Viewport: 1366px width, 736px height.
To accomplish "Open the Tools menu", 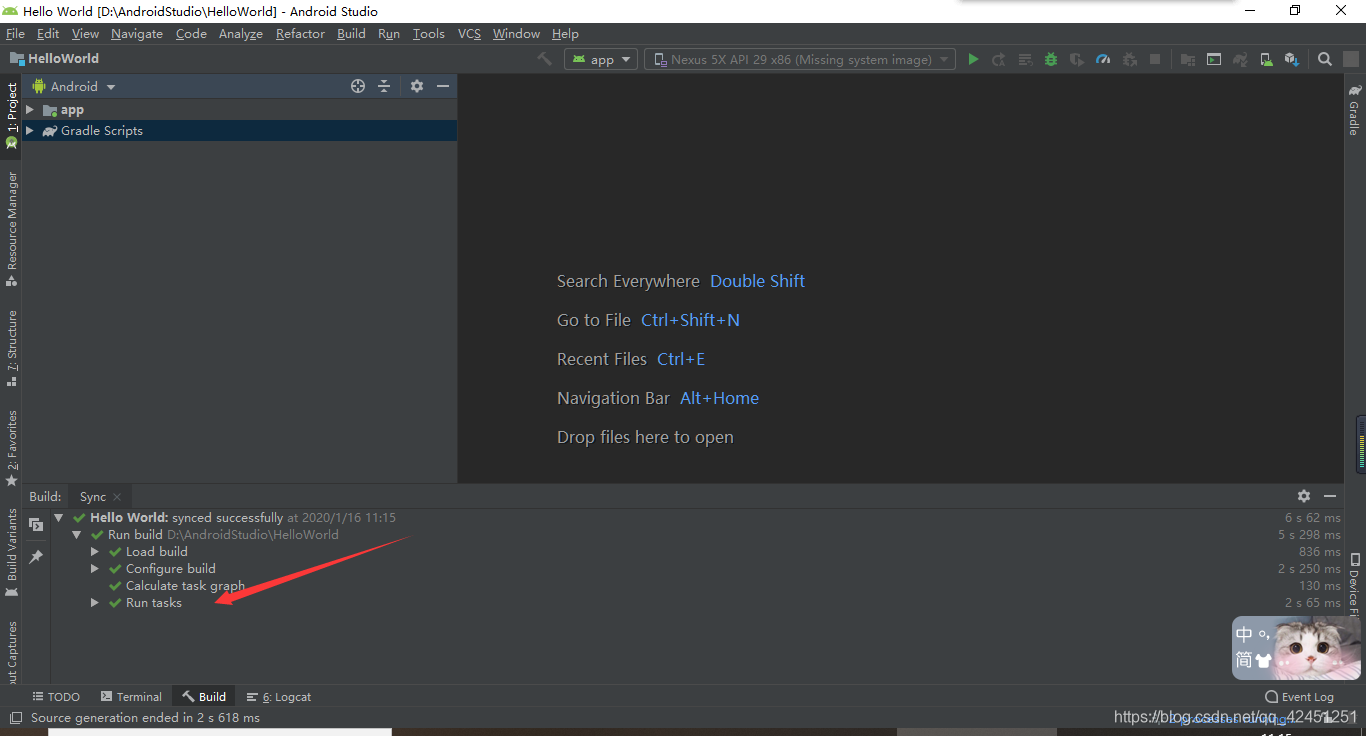I will [x=428, y=33].
